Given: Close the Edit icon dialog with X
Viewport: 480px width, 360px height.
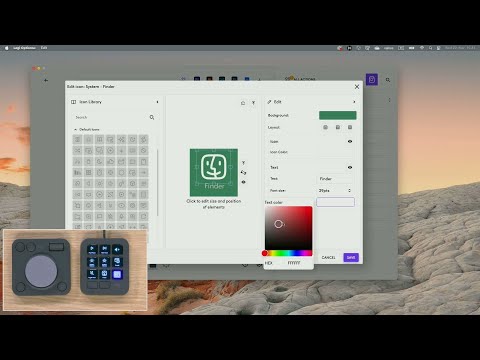Looking at the screenshot, I should pos(357,87).
